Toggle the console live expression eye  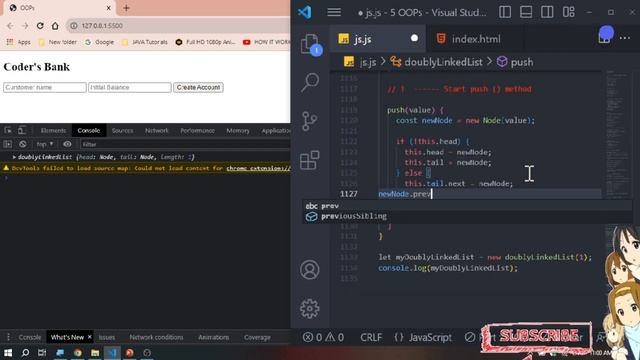click(x=67, y=144)
